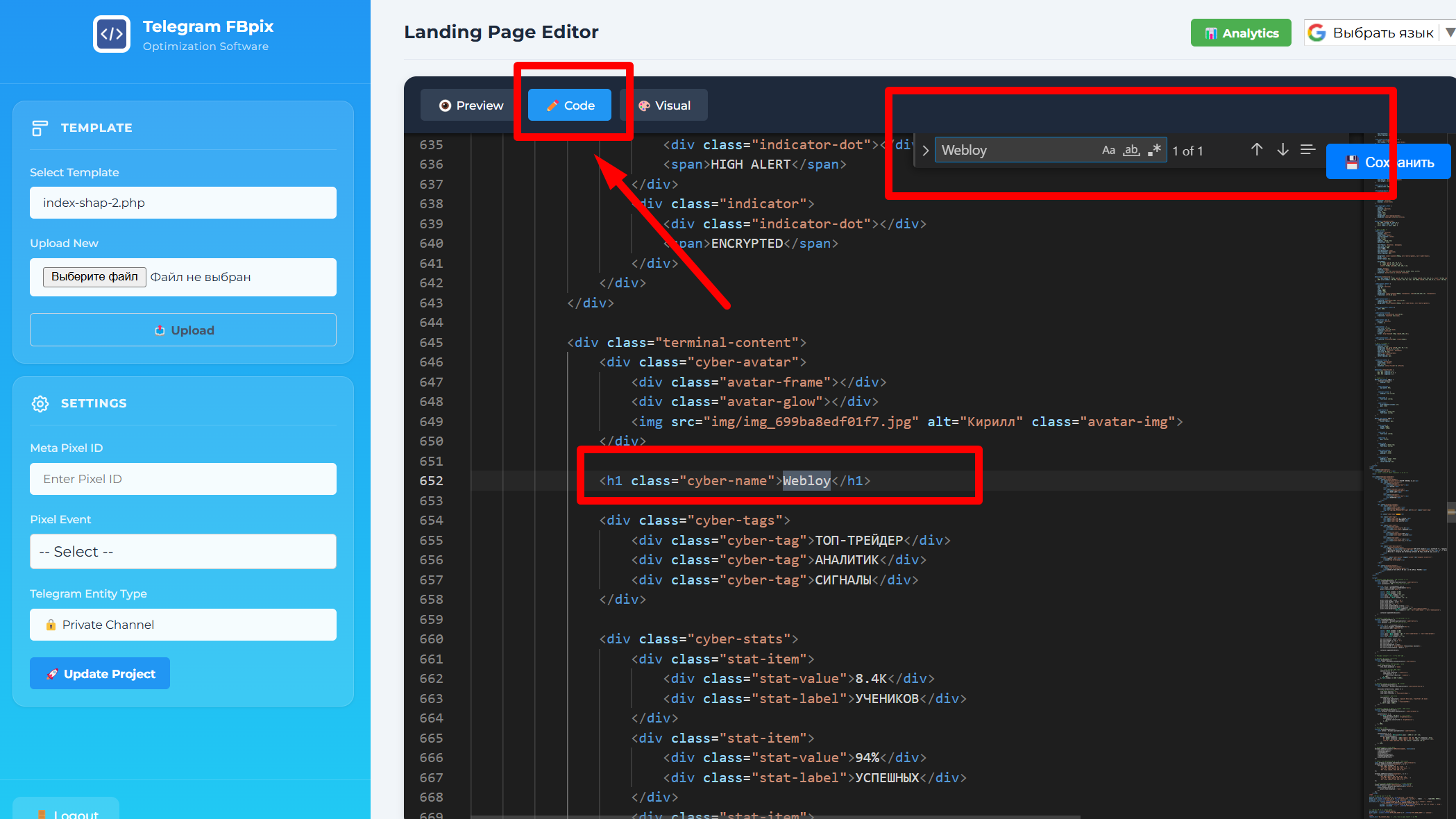Toggle Match Whole Word option
This screenshot has height=819, width=1456.
(1131, 150)
